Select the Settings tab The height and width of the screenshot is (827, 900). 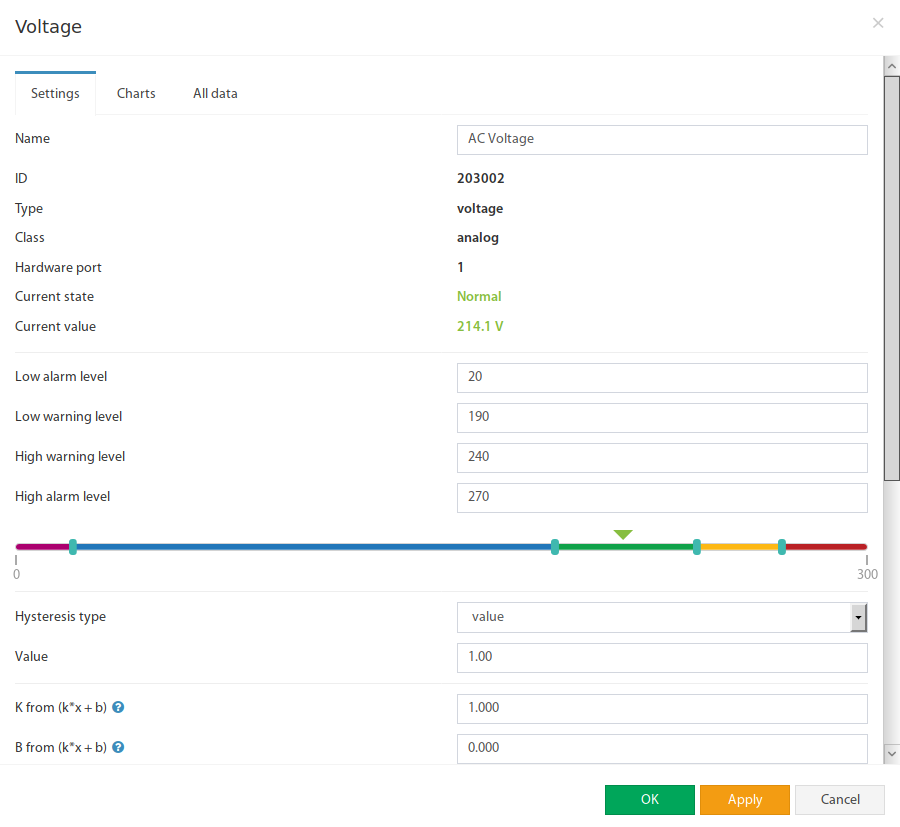click(55, 94)
